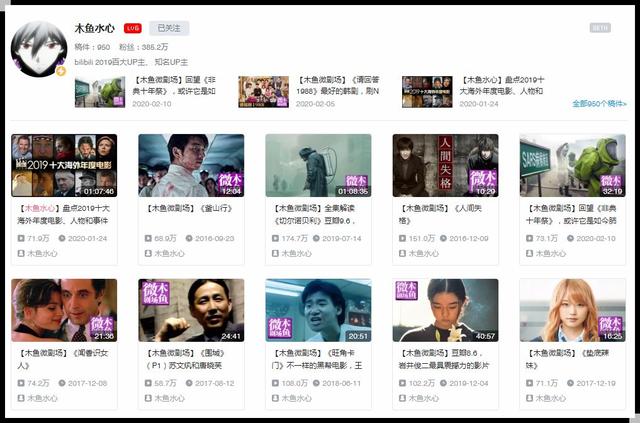Click play count icon beside 68.9万

[148, 238]
